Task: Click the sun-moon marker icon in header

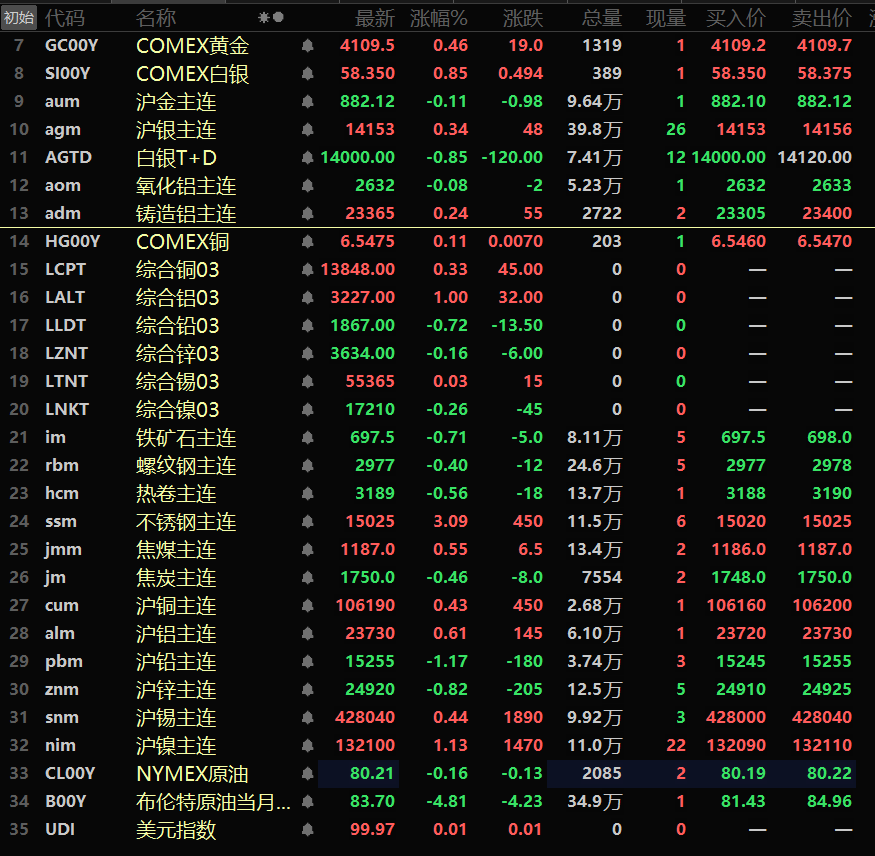Action: coord(271,18)
